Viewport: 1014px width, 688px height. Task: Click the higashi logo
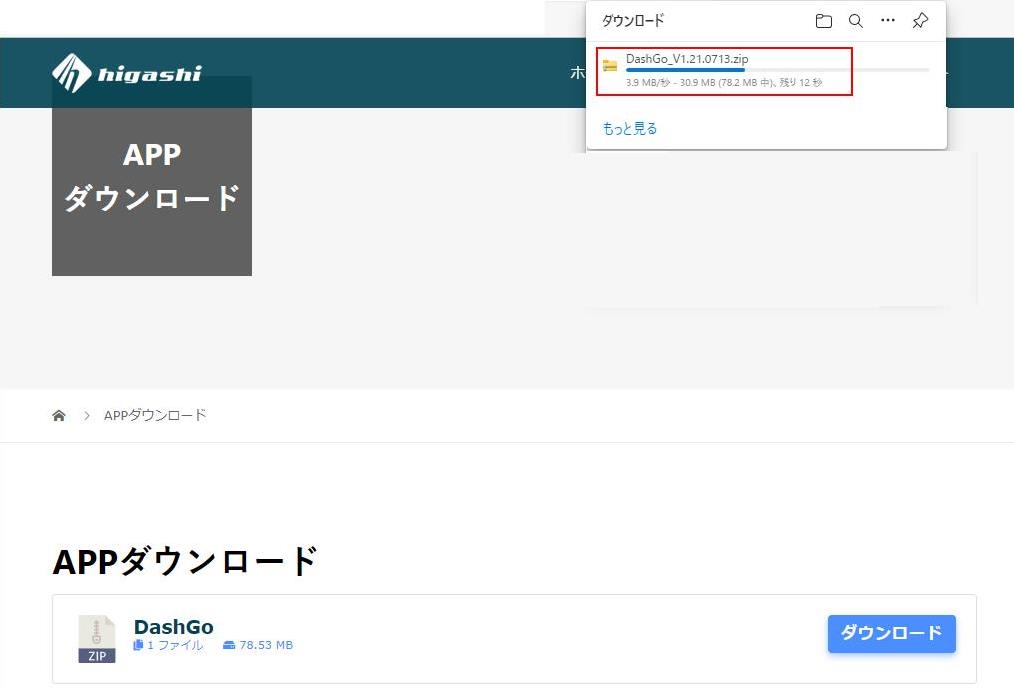[127, 72]
